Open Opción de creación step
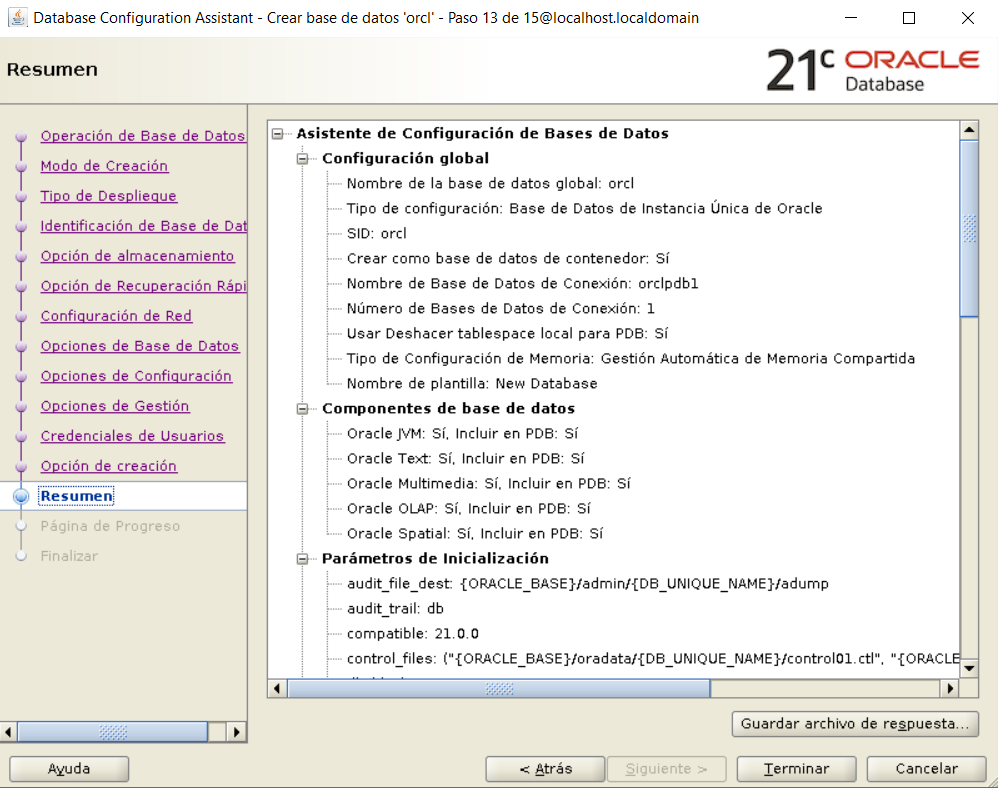This screenshot has width=998, height=788. pos(108,465)
